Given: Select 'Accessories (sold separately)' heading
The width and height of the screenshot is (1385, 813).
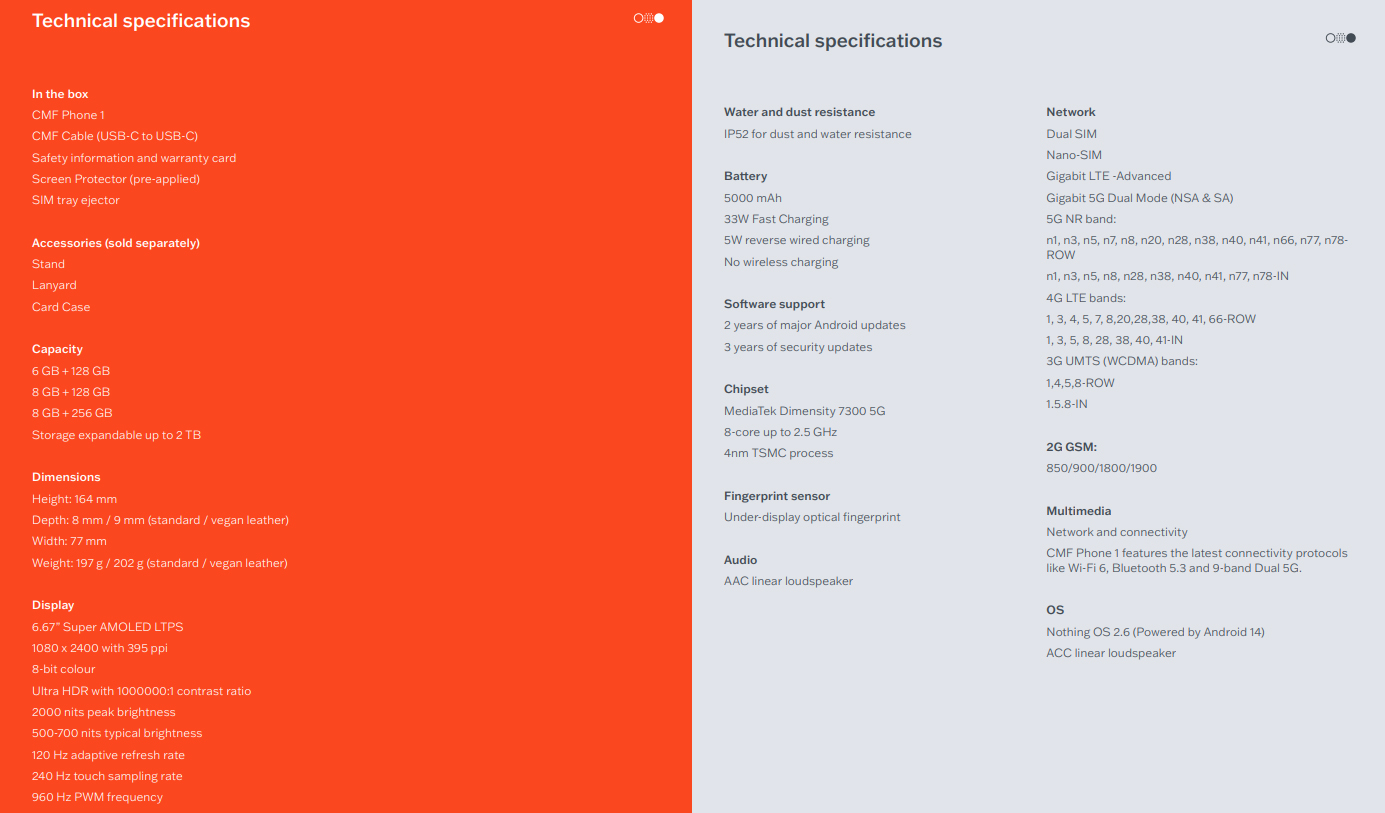Looking at the screenshot, I should [116, 243].
